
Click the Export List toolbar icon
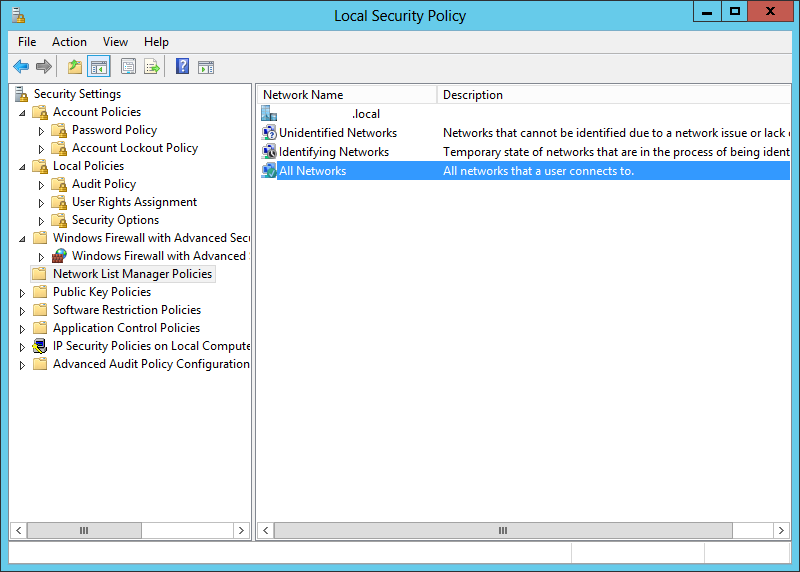(x=152, y=66)
